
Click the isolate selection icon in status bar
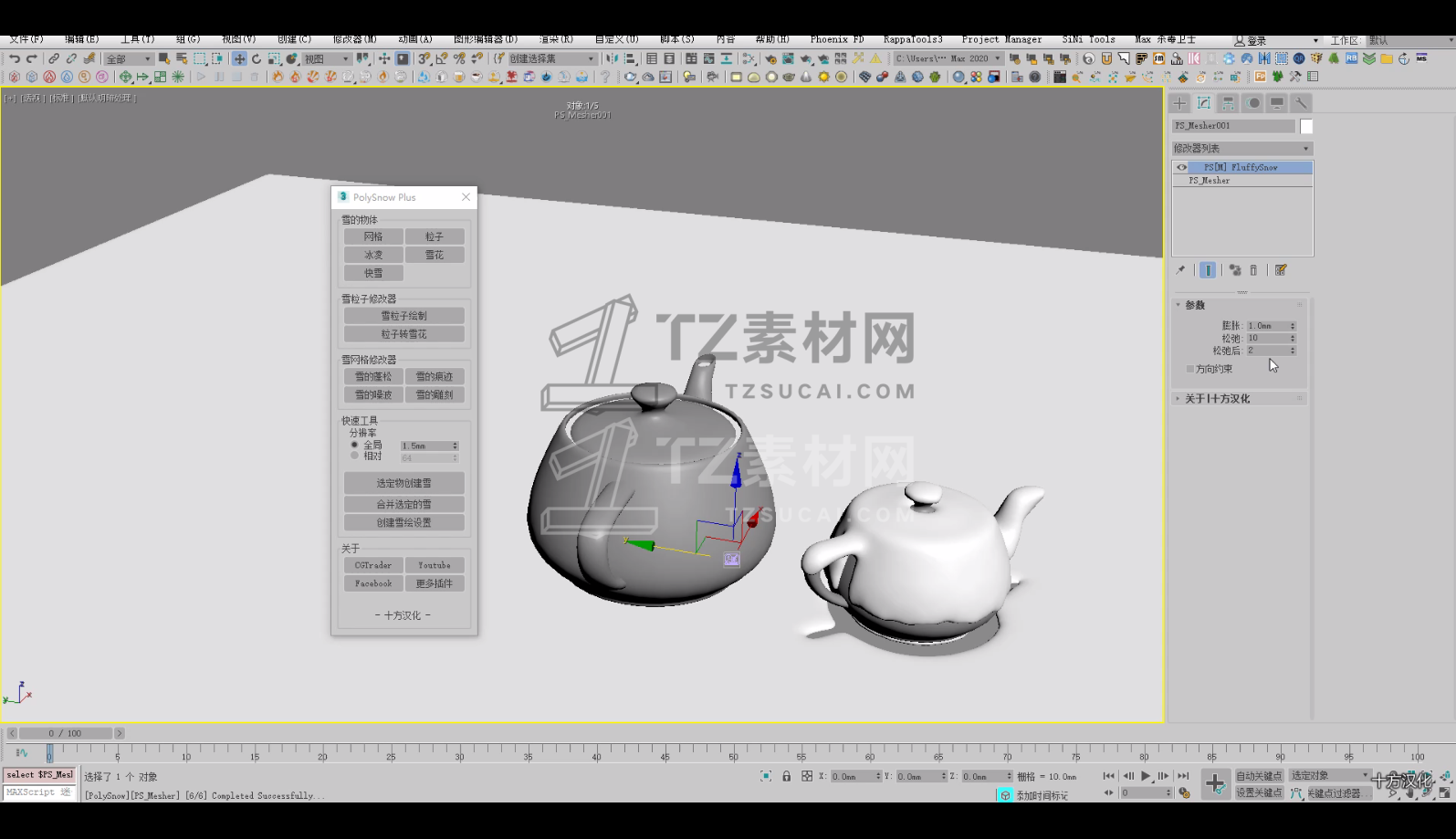pyautogui.click(x=766, y=776)
